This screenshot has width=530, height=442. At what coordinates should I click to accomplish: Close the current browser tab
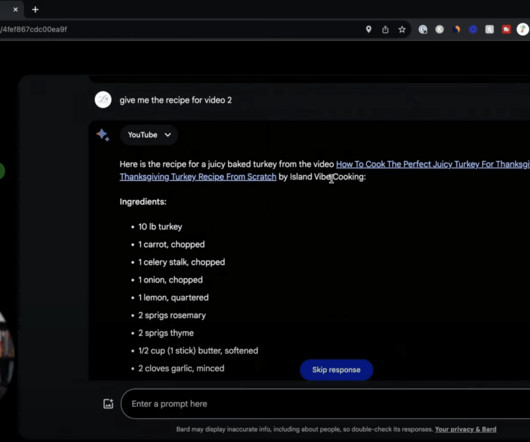pyautogui.click(x=16, y=9)
